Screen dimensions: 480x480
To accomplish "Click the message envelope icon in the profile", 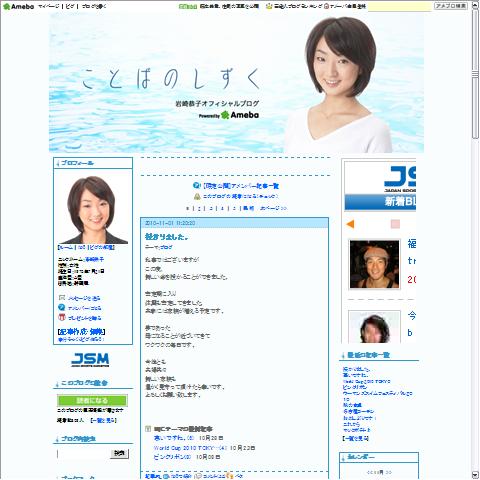I will click(x=62, y=298).
